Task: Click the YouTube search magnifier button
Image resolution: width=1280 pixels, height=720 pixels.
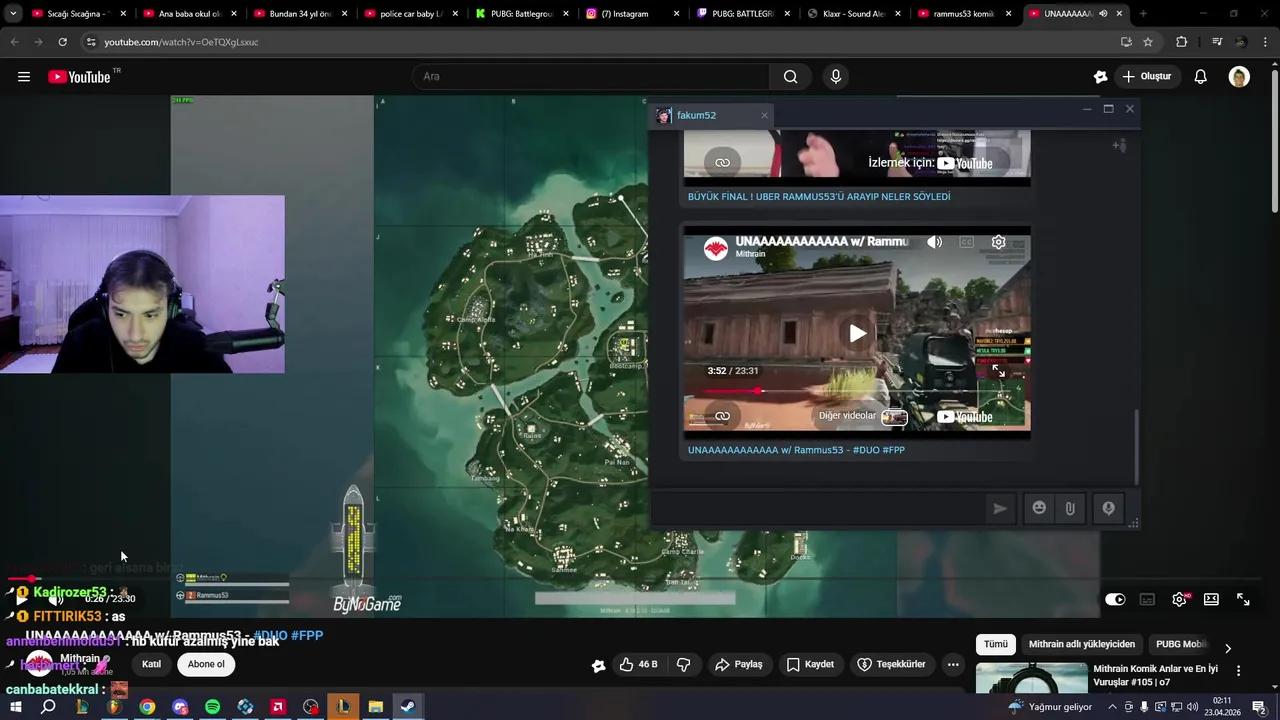Action: coord(790,76)
